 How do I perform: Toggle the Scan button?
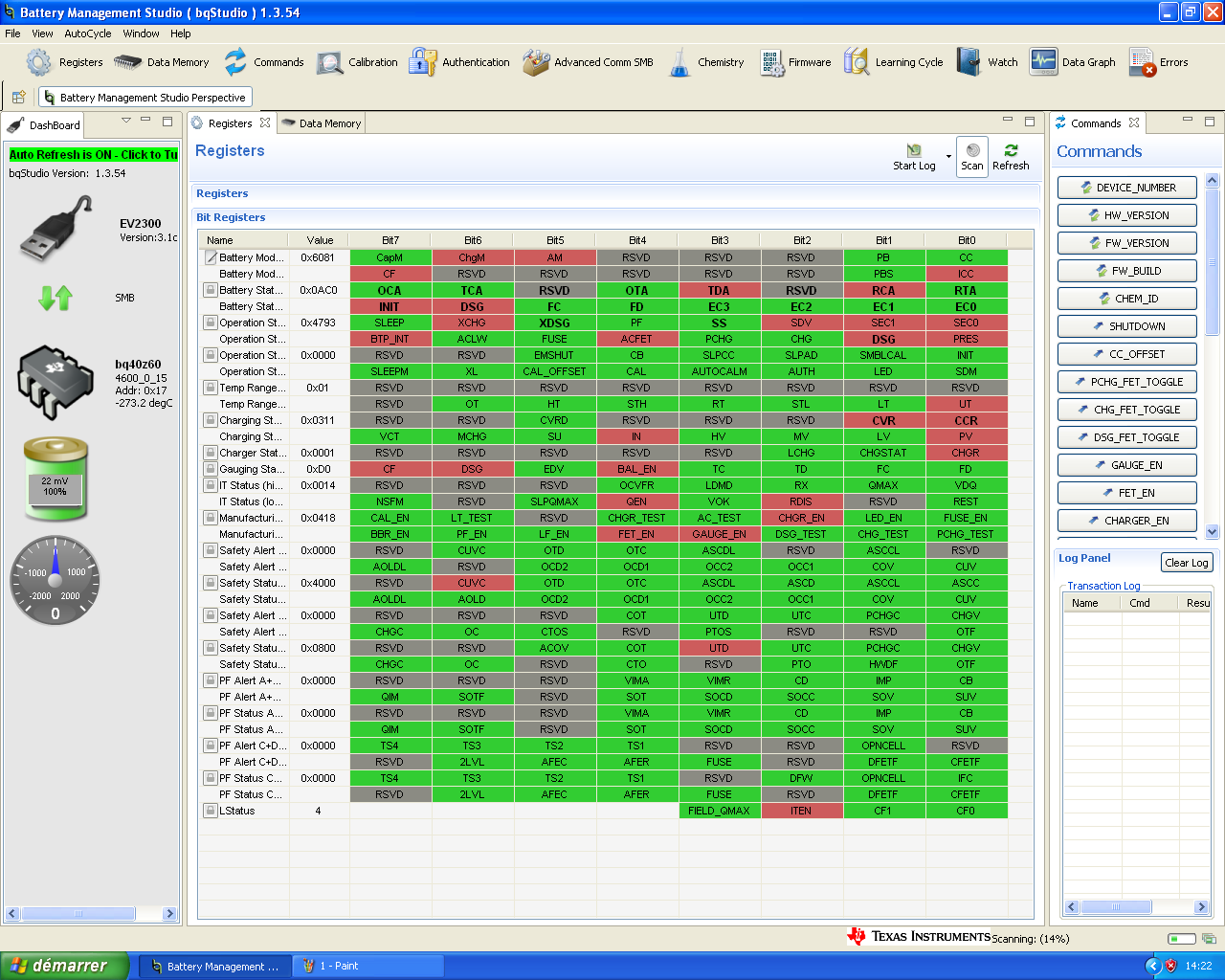click(971, 156)
